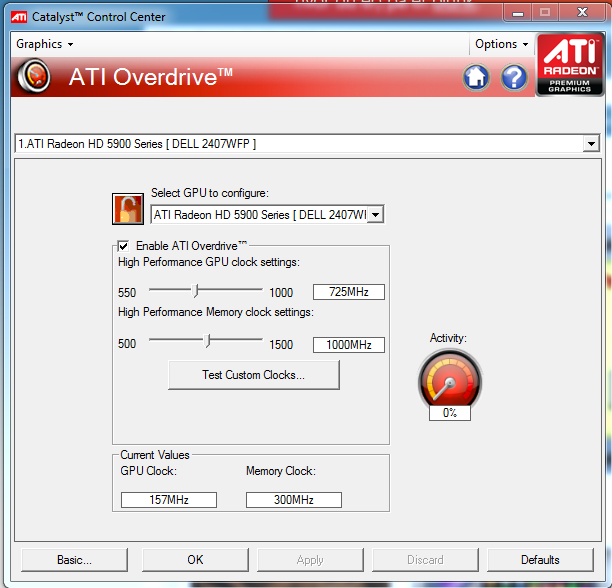Click the 'High Performance GPU clock settings:' label
Screen dimensions: 612x588
tap(209, 262)
